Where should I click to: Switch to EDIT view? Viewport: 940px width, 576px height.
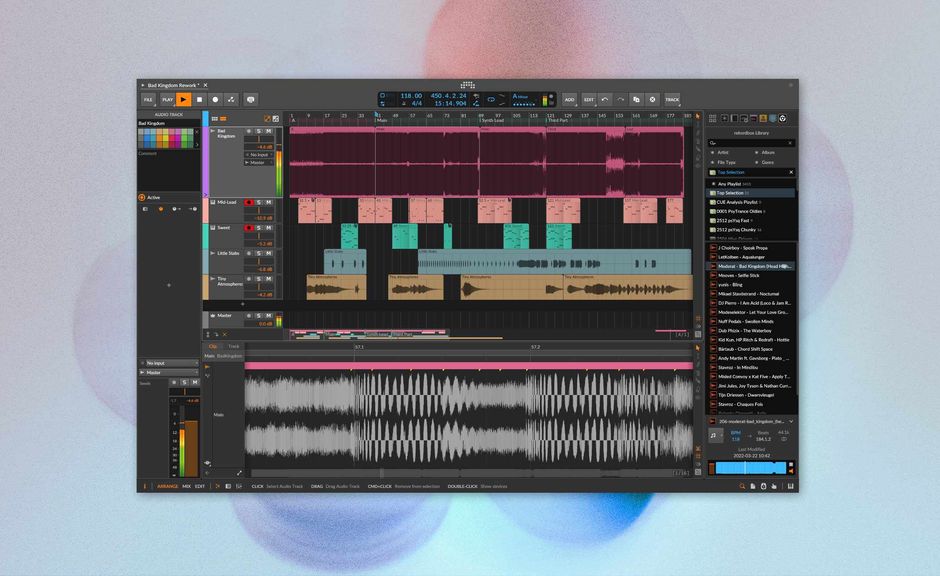[x=200, y=486]
